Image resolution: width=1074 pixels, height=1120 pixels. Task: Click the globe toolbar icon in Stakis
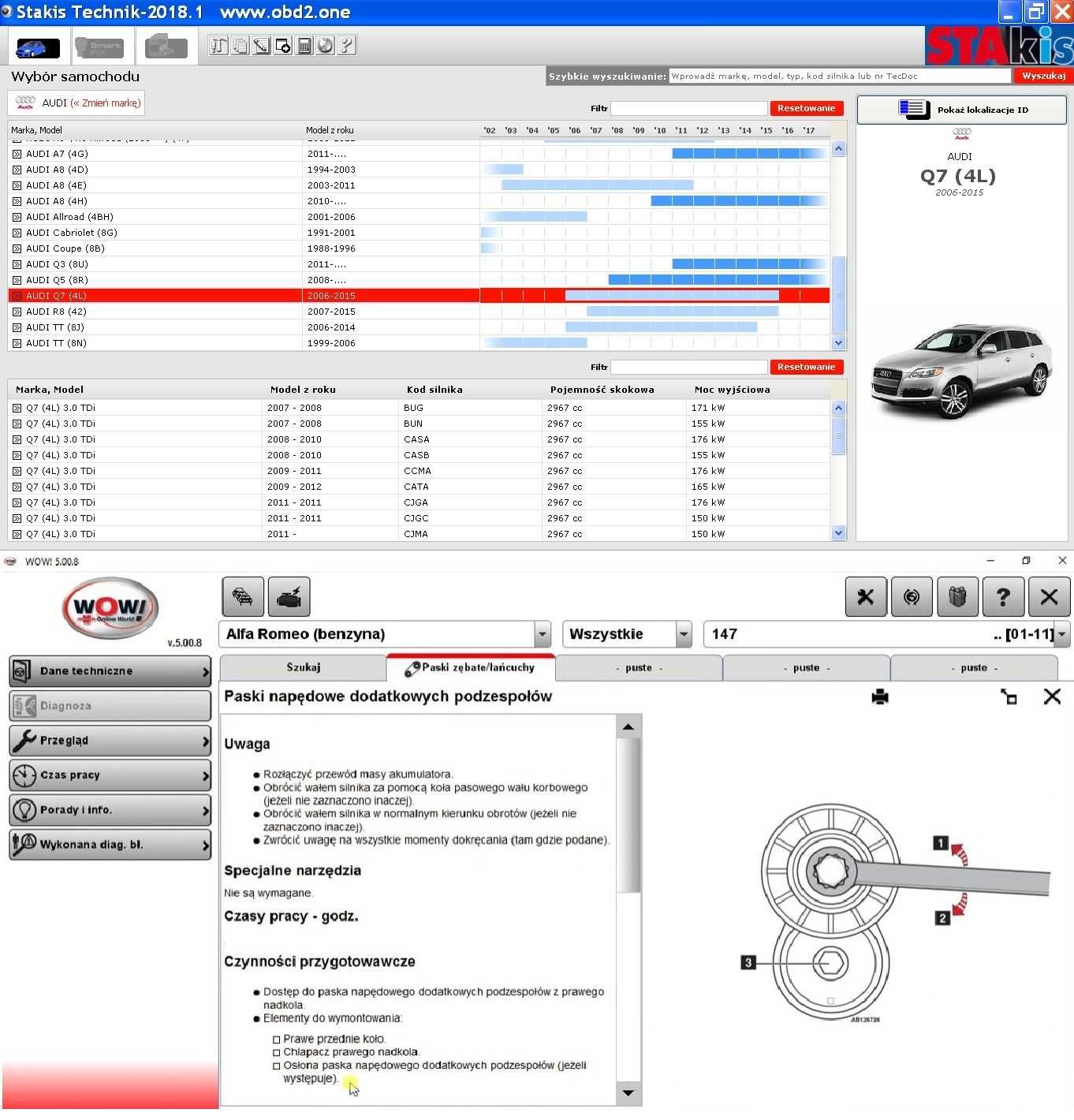click(325, 46)
